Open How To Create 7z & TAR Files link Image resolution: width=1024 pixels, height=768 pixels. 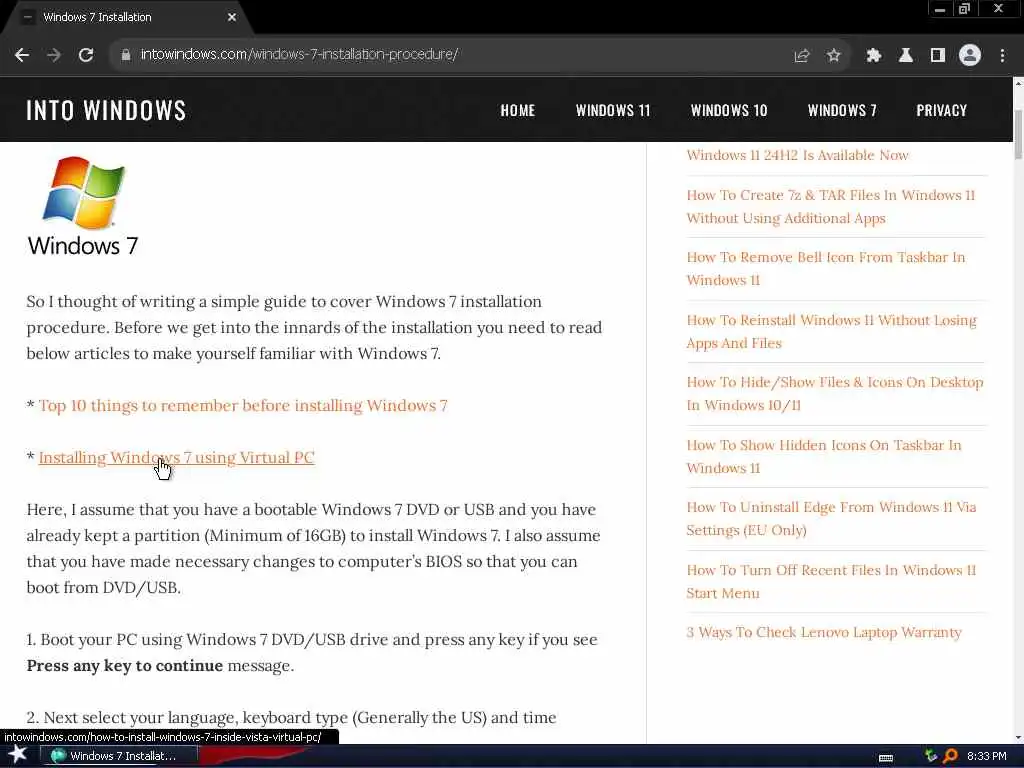pyautogui.click(x=831, y=206)
